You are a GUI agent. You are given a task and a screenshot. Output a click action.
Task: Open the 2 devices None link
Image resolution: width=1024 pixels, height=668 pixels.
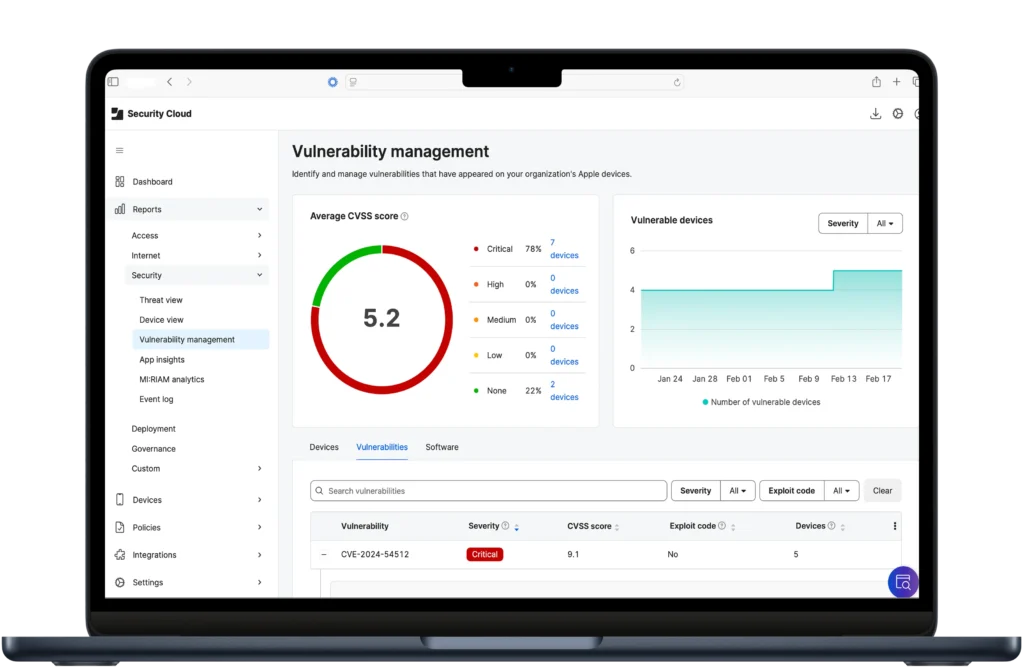point(564,390)
